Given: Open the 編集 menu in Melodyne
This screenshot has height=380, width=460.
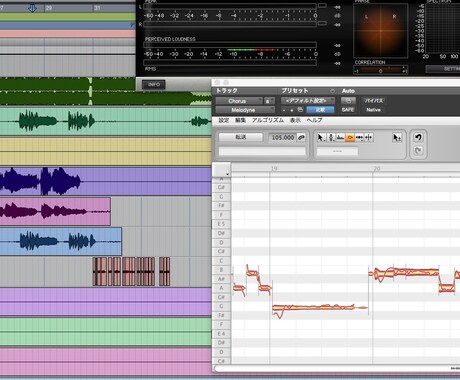Looking at the screenshot, I should (240, 120).
